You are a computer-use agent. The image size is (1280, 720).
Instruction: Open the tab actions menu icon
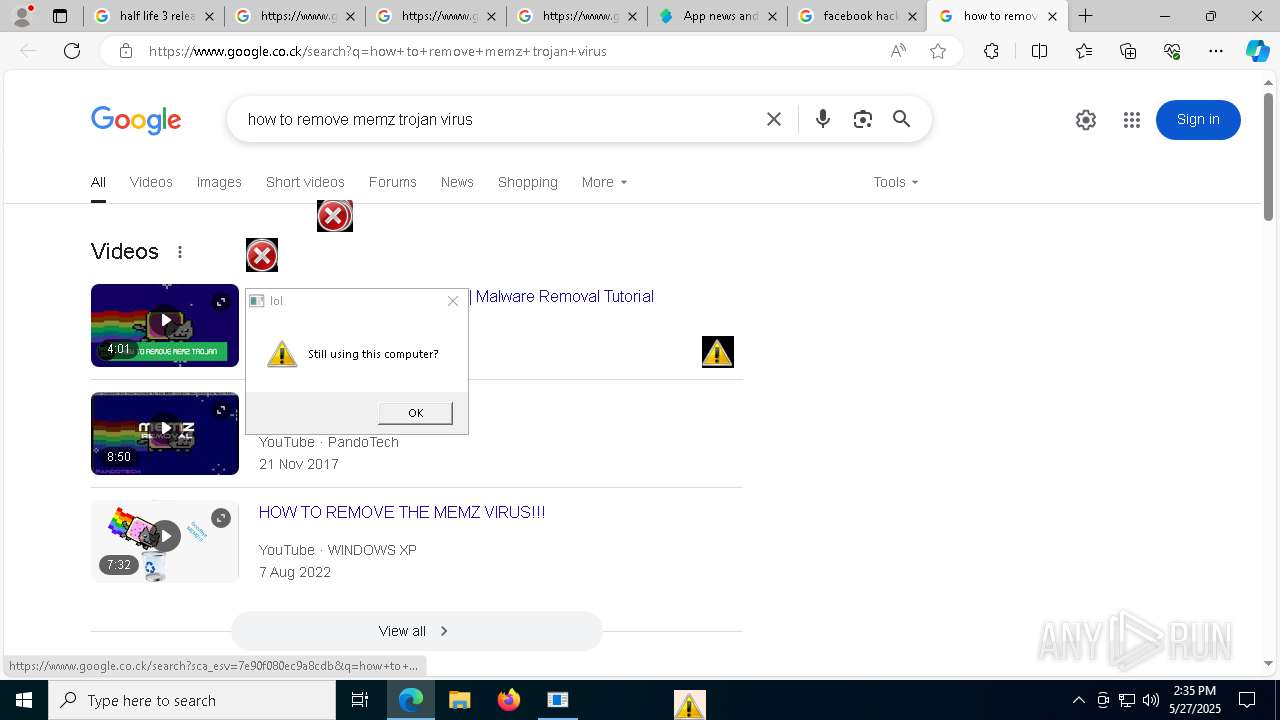click(60, 16)
